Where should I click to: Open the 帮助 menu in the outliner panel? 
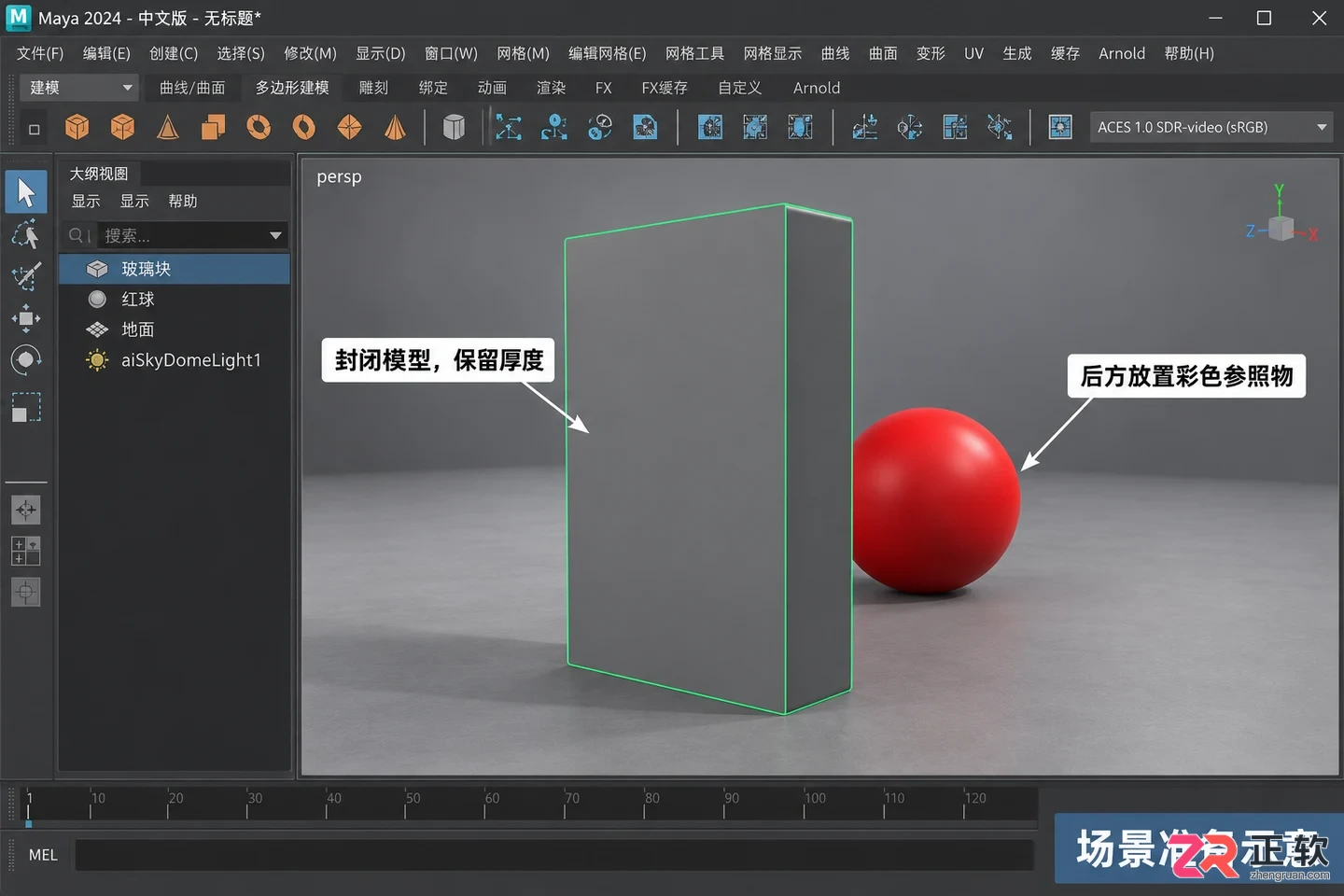tap(183, 201)
